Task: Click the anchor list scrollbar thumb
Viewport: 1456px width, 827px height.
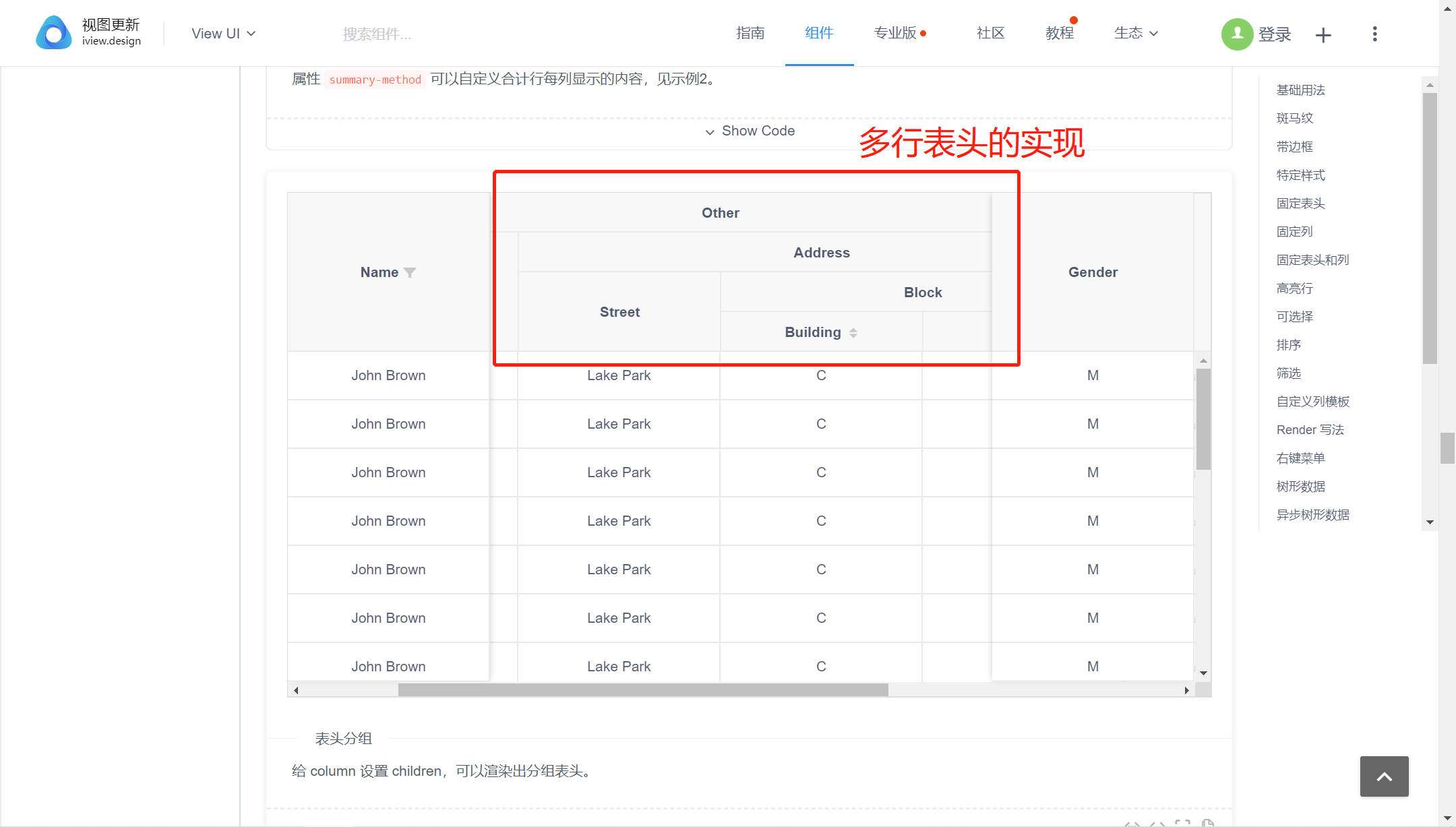Action: pyautogui.click(x=1430, y=228)
